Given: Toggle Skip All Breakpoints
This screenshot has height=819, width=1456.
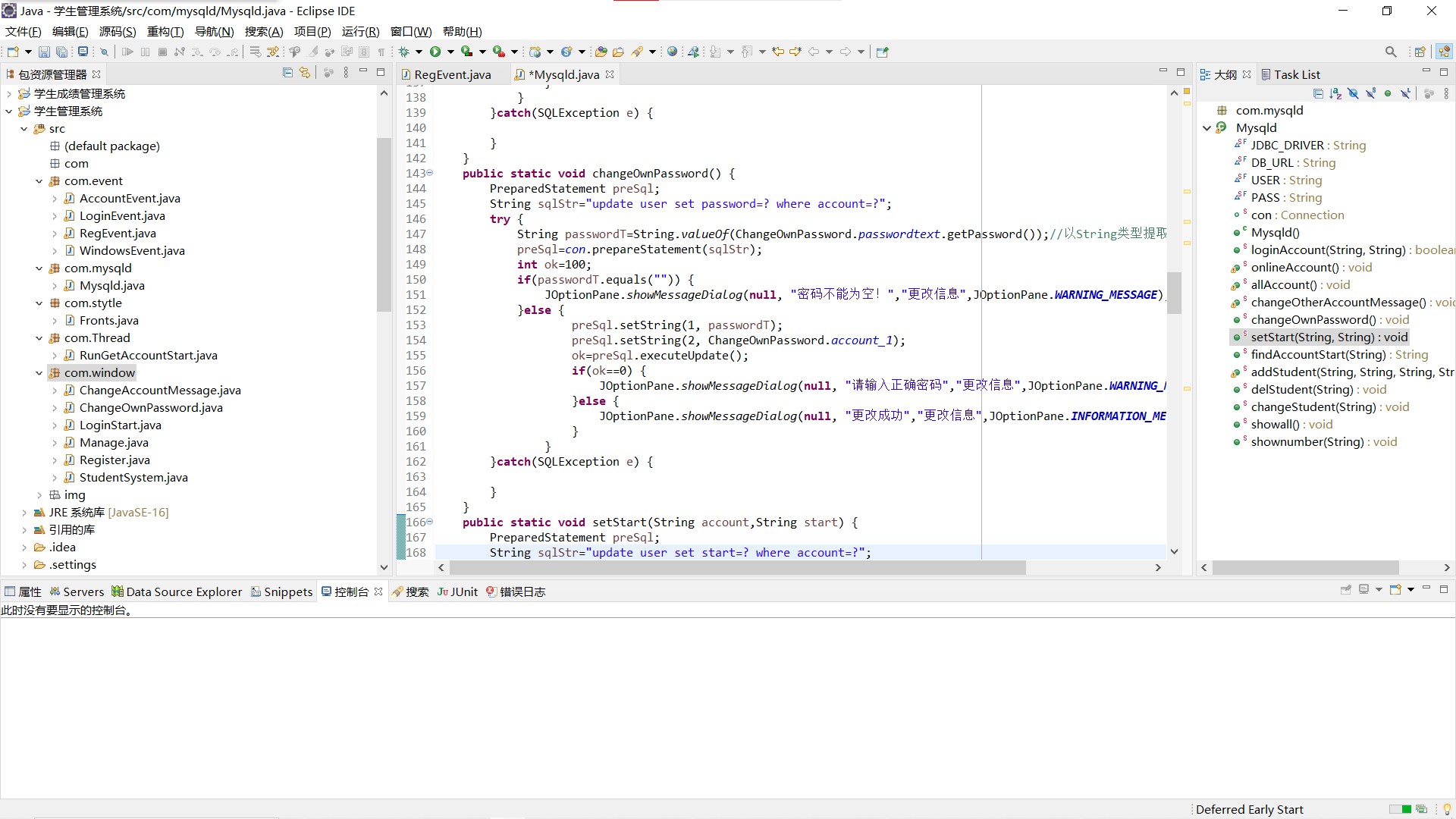Looking at the screenshot, I should pos(105,52).
